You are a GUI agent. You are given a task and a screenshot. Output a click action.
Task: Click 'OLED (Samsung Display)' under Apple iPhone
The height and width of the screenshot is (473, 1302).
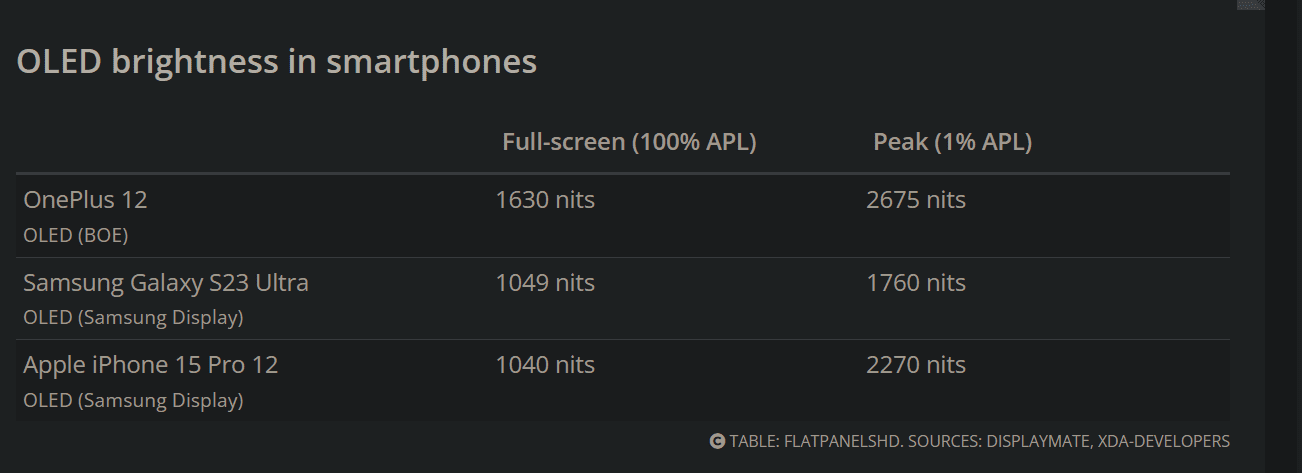pos(133,401)
